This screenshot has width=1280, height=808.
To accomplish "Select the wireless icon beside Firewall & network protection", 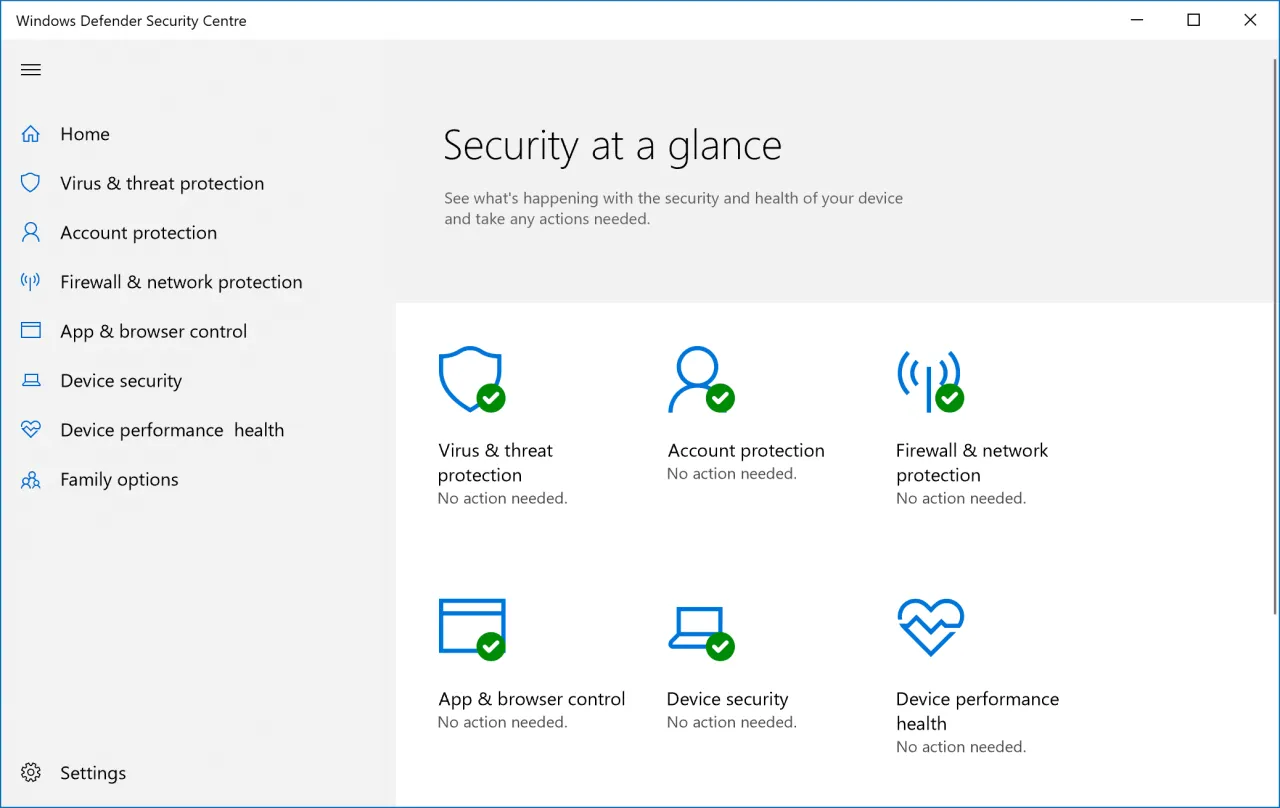I will click(x=30, y=281).
